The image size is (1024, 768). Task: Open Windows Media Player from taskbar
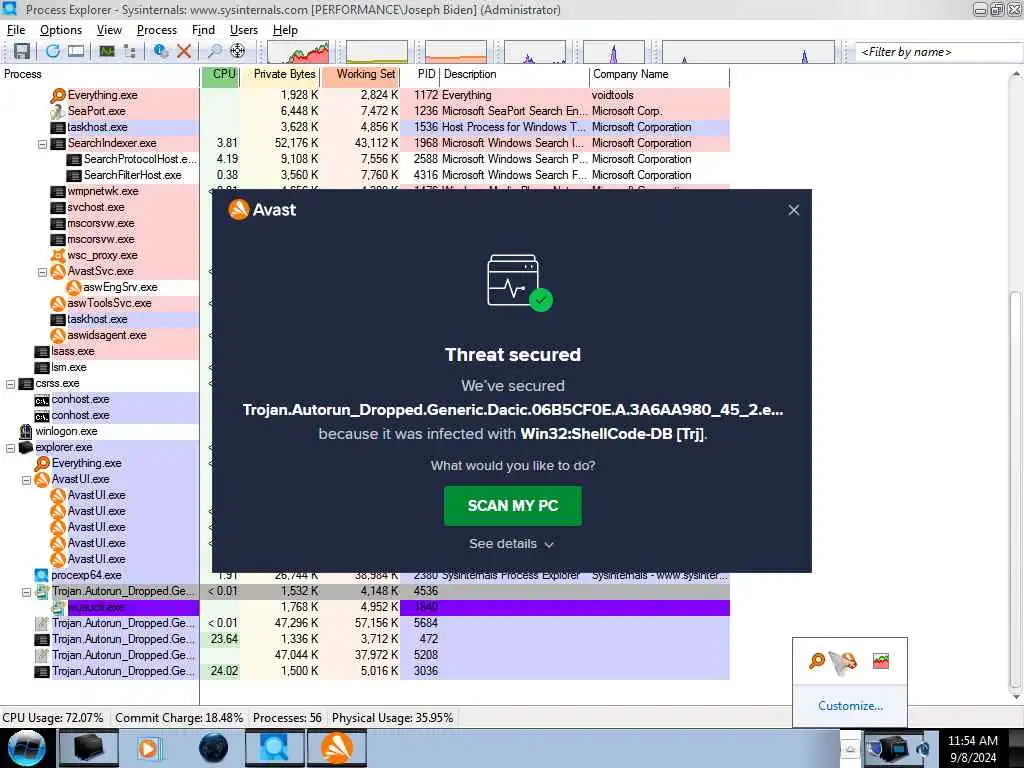coord(149,749)
